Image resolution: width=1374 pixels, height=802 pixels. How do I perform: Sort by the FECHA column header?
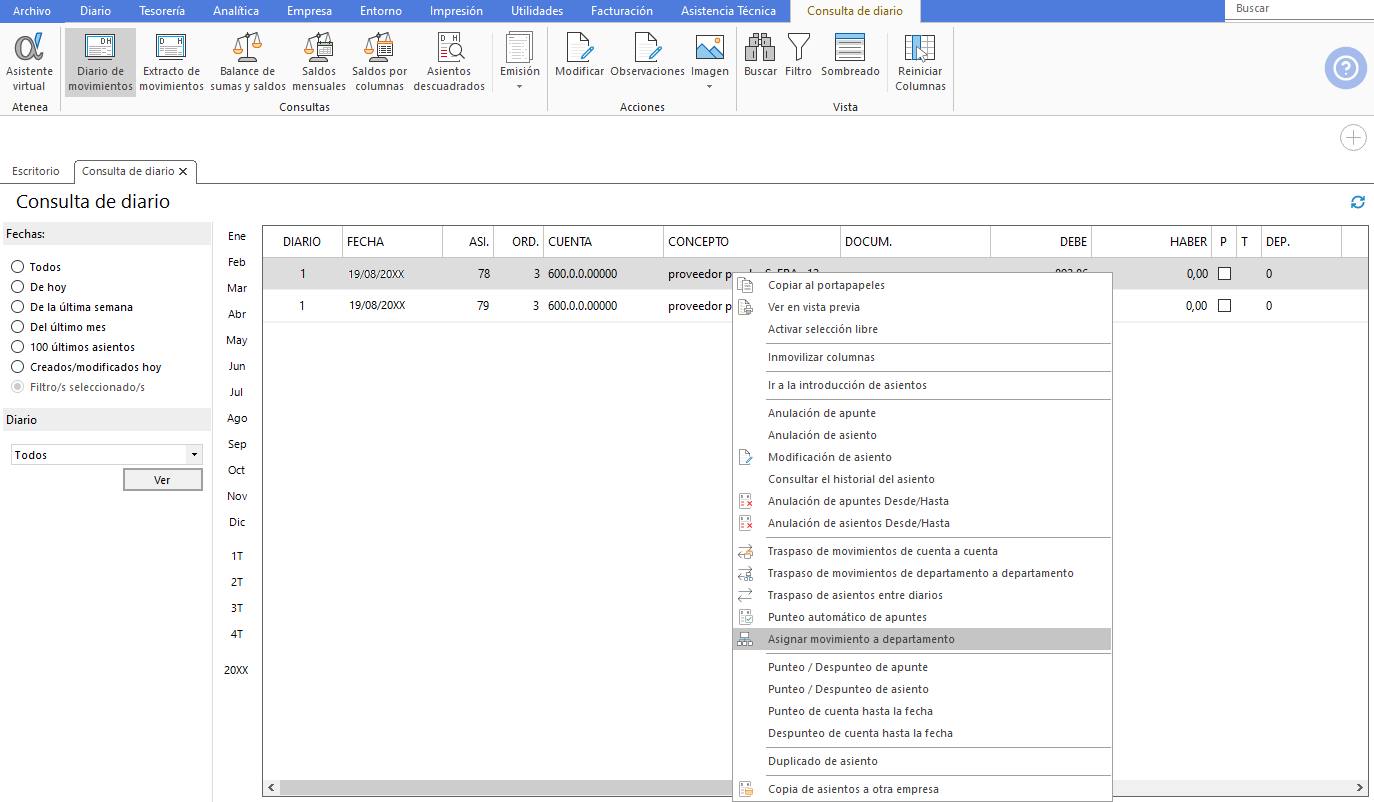[392, 242]
